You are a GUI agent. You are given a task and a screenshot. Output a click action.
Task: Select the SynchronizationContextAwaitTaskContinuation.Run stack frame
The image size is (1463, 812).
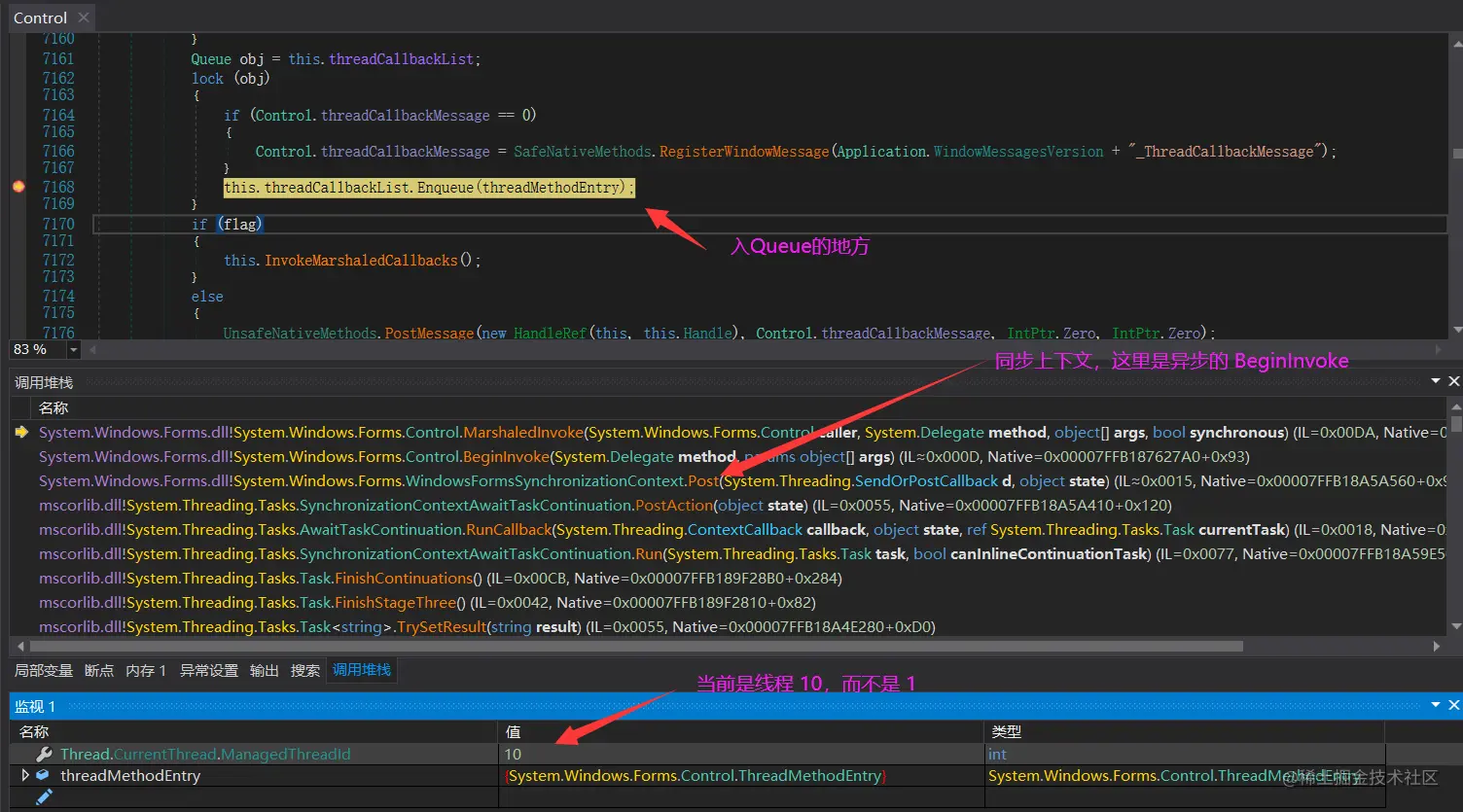tap(742, 553)
